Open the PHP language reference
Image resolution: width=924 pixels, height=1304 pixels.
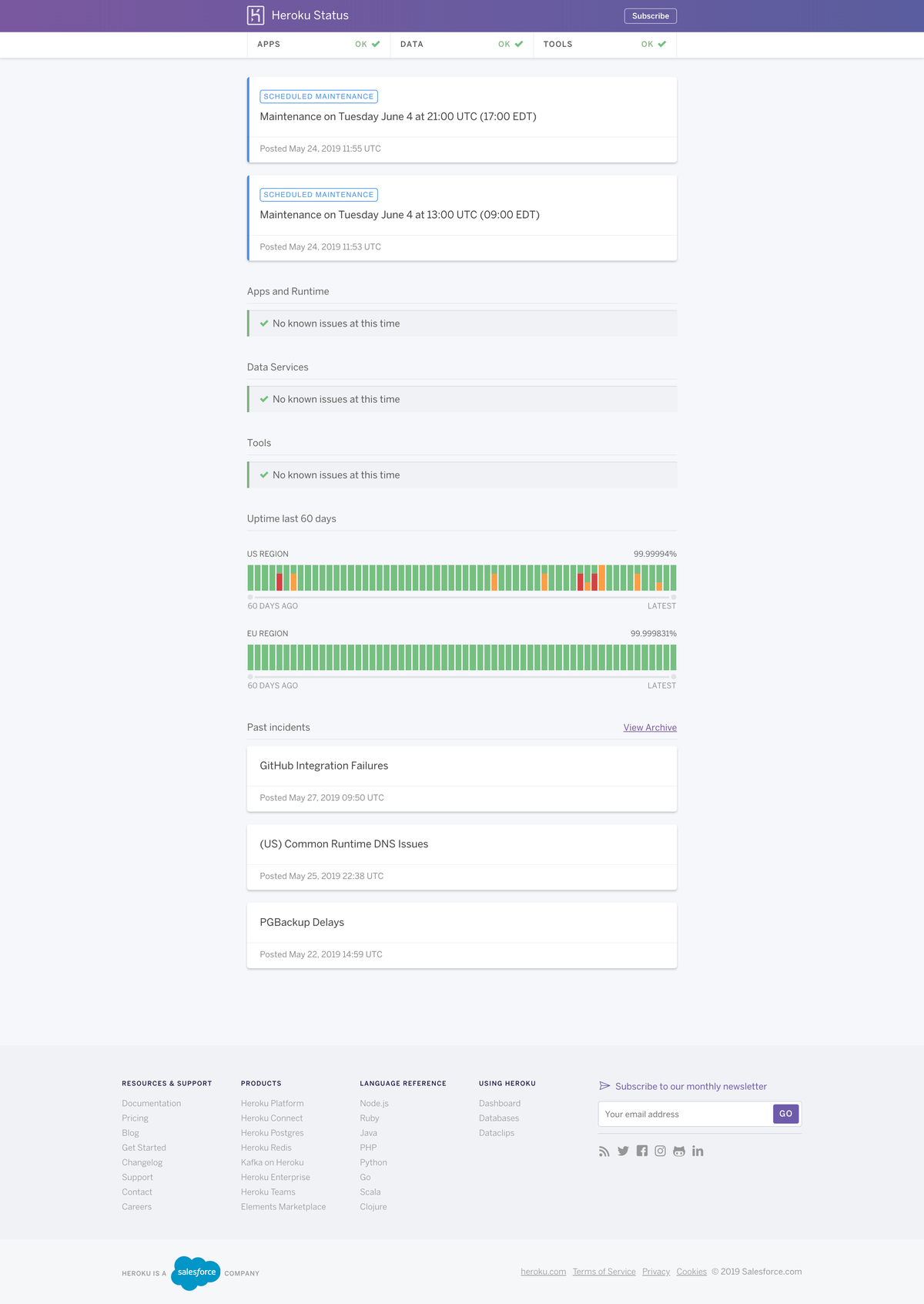pos(368,1148)
